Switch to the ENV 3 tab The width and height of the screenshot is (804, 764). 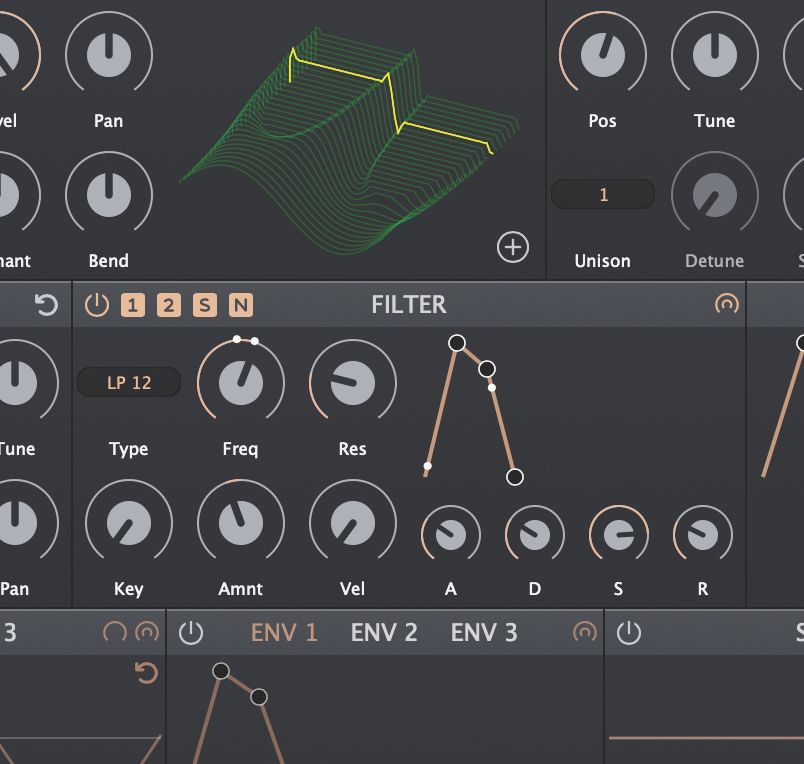pyautogui.click(x=485, y=632)
